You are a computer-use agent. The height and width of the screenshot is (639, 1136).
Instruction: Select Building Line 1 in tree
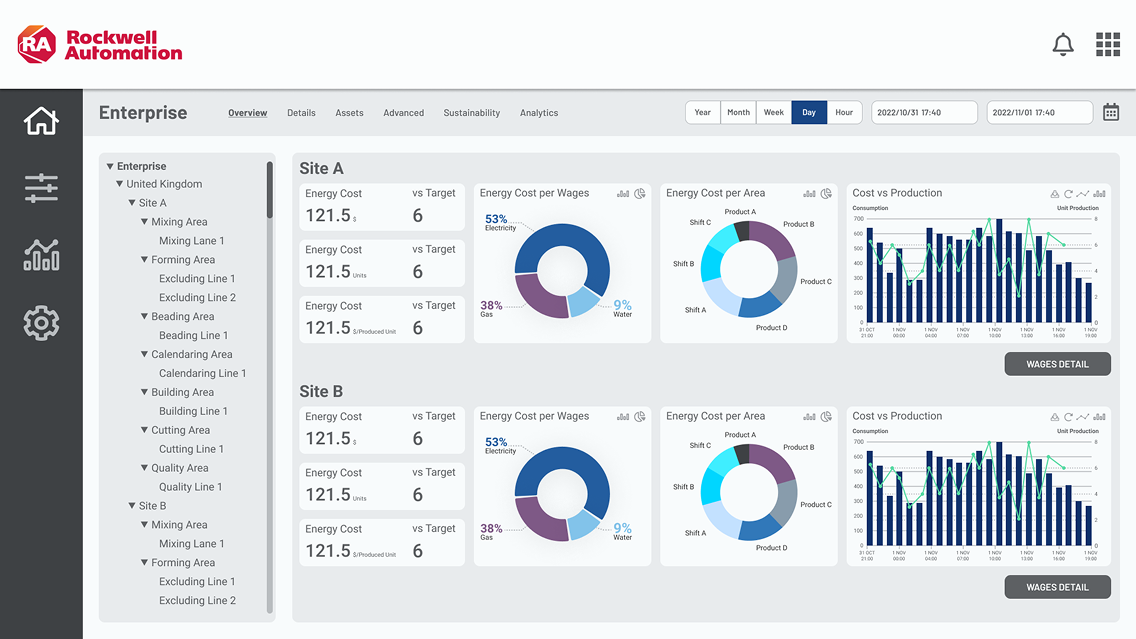click(x=193, y=411)
